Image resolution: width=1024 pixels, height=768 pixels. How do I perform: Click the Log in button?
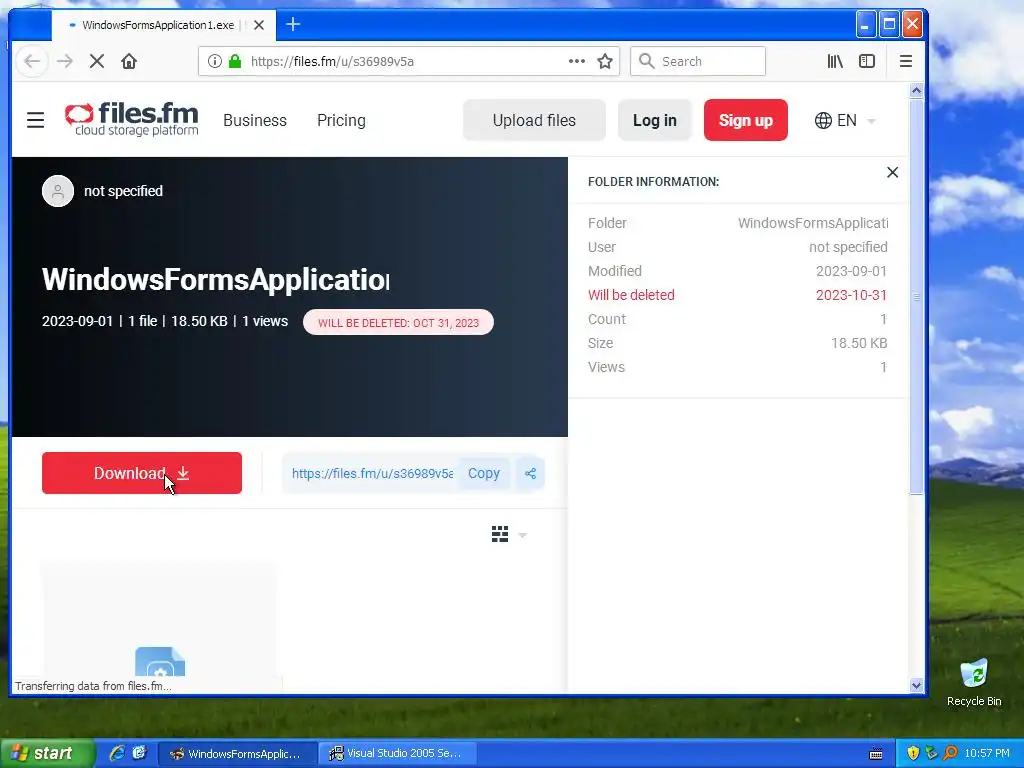click(x=654, y=120)
